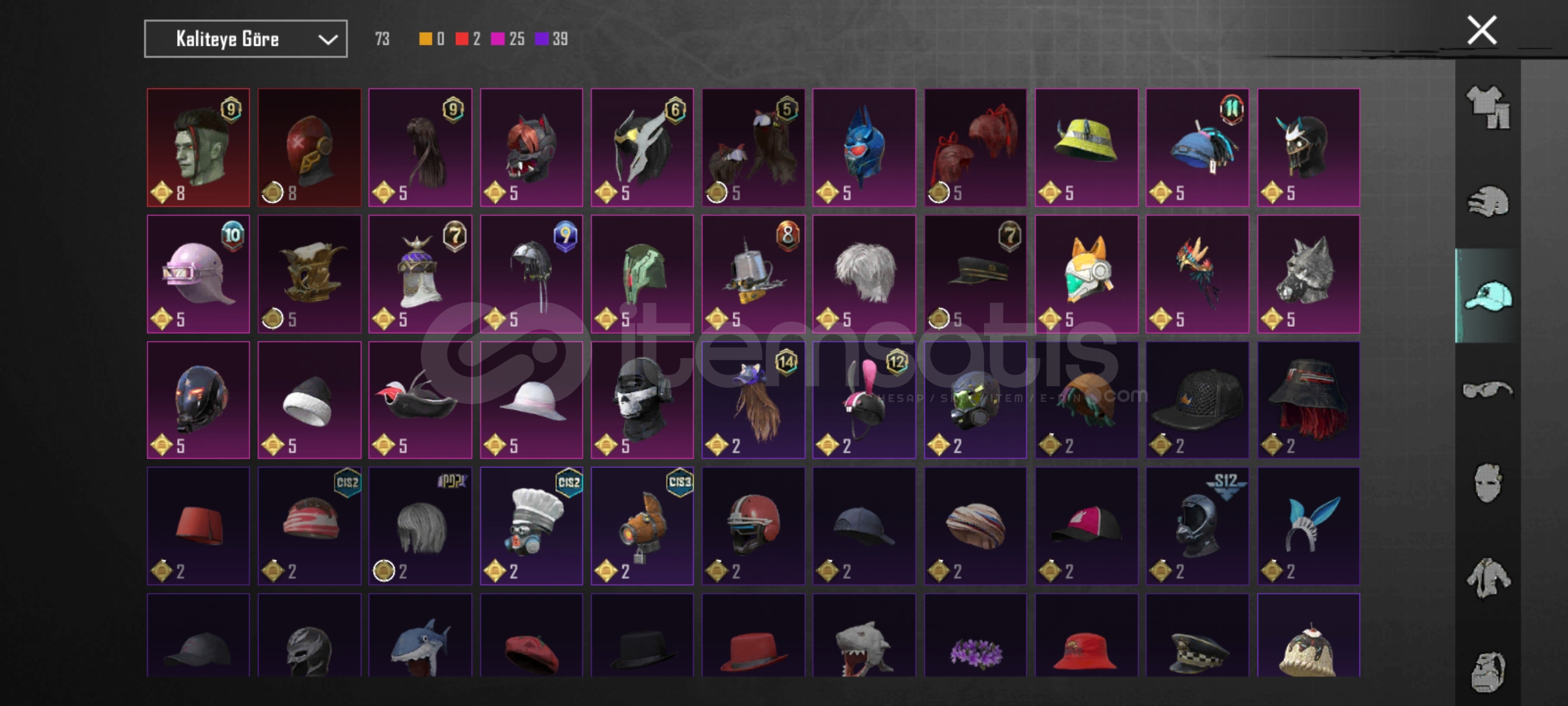
Task: Open the face mask category icon
Action: [x=1488, y=483]
